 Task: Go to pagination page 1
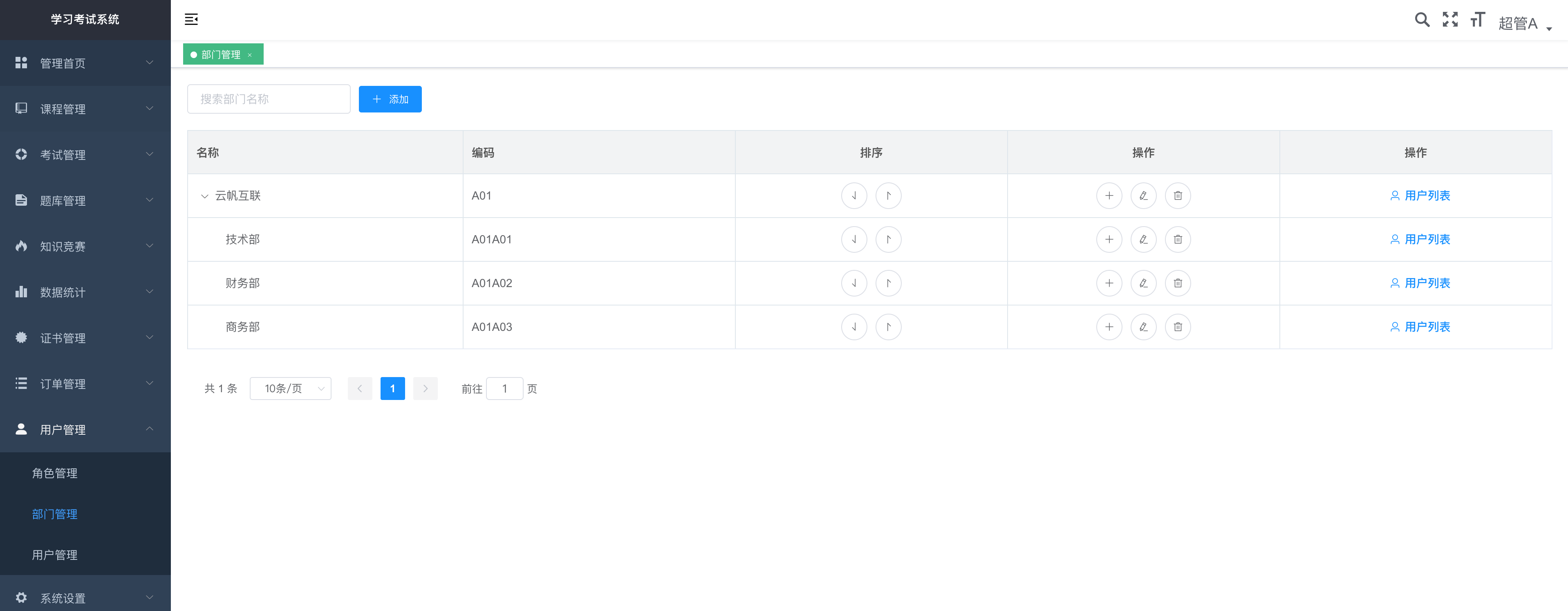[392, 389]
